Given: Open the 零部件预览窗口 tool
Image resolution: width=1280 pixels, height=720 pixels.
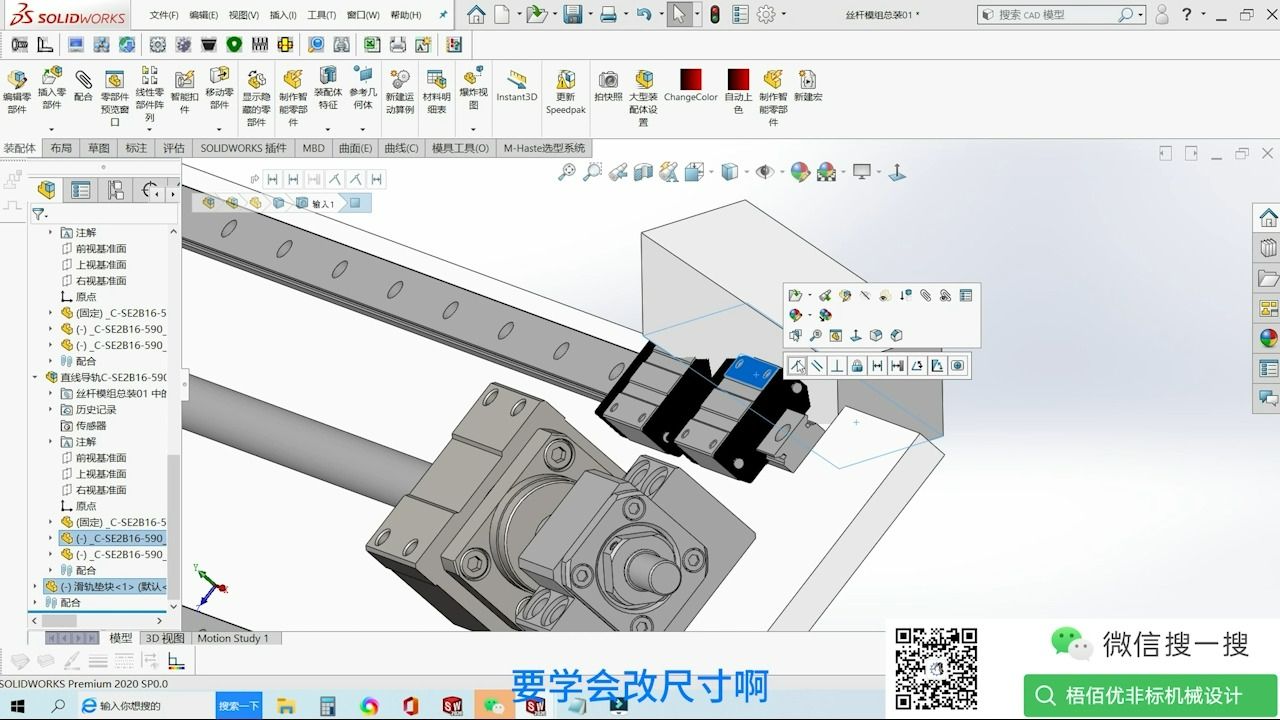Looking at the screenshot, I should [x=115, y=97].
